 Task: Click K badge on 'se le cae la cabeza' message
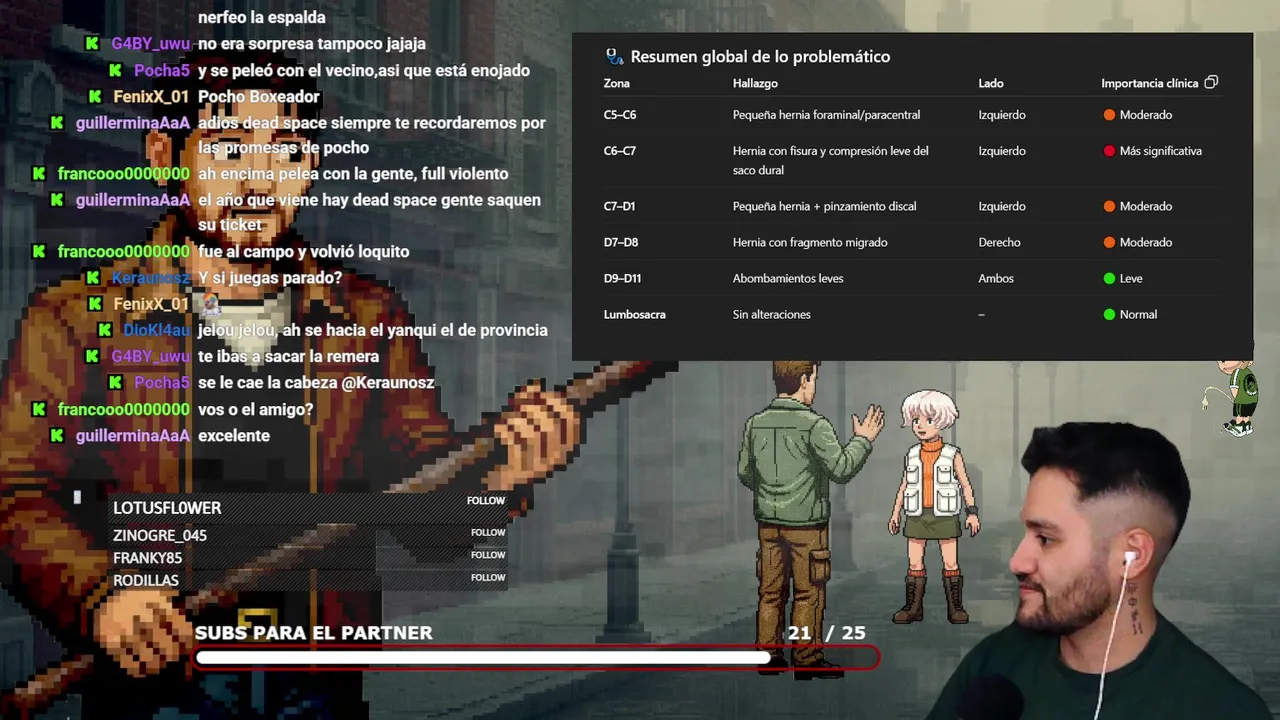coord(115,382)
